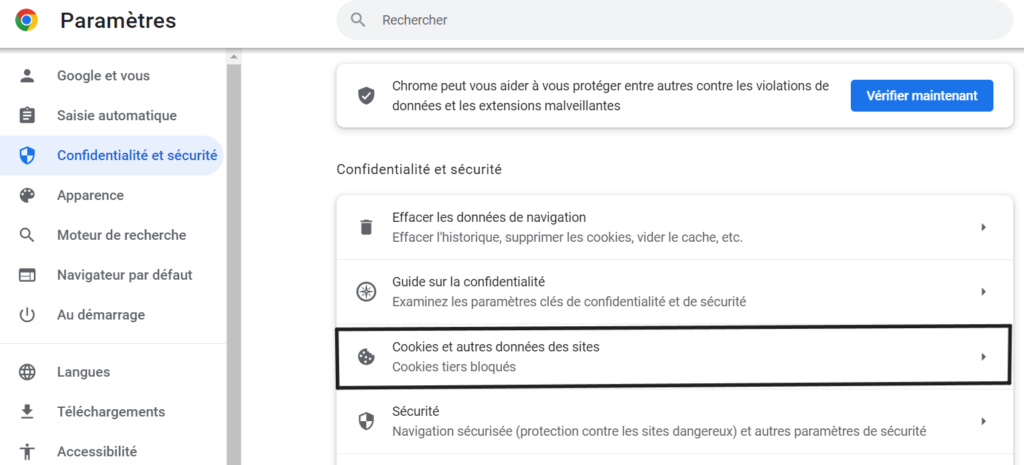Click the download icon for Téléchargements
1024x465 pixels.
27,411
